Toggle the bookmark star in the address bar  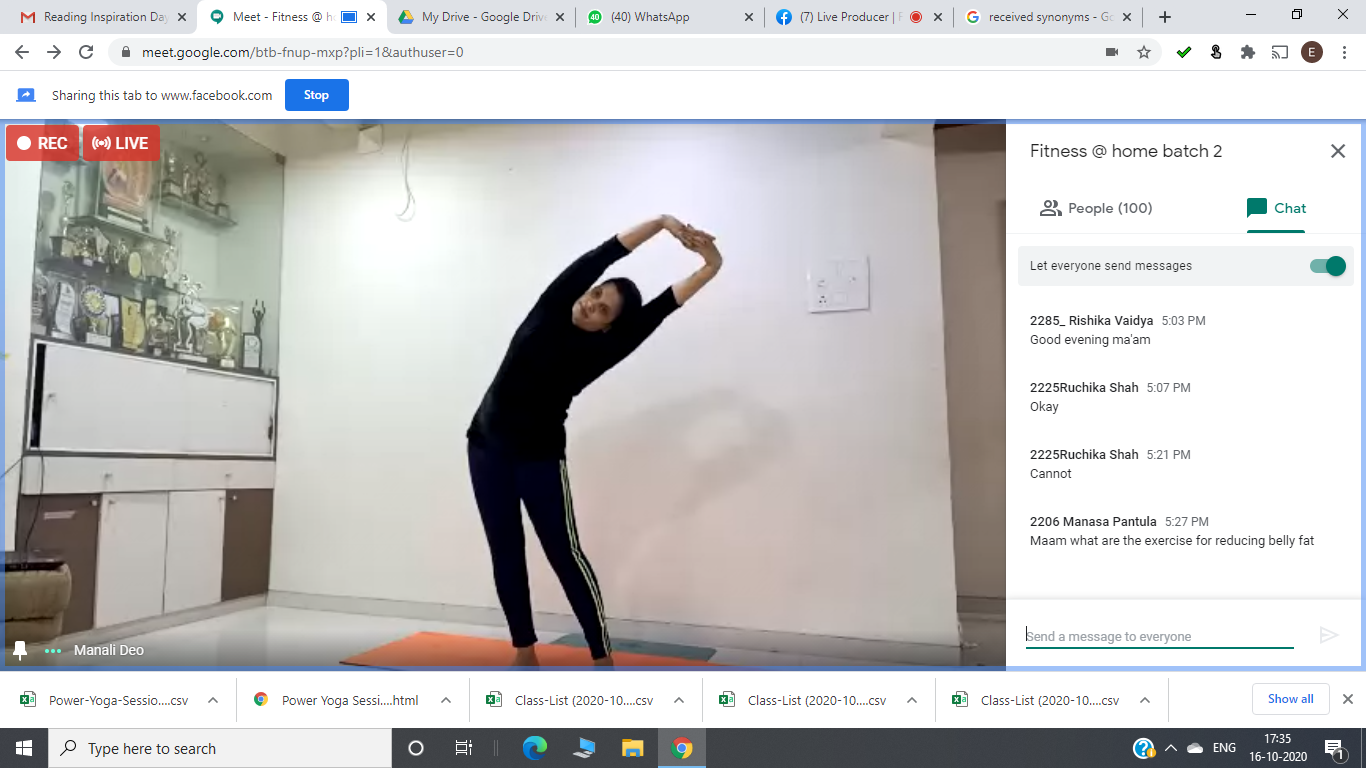click(x=1143, y=52)
